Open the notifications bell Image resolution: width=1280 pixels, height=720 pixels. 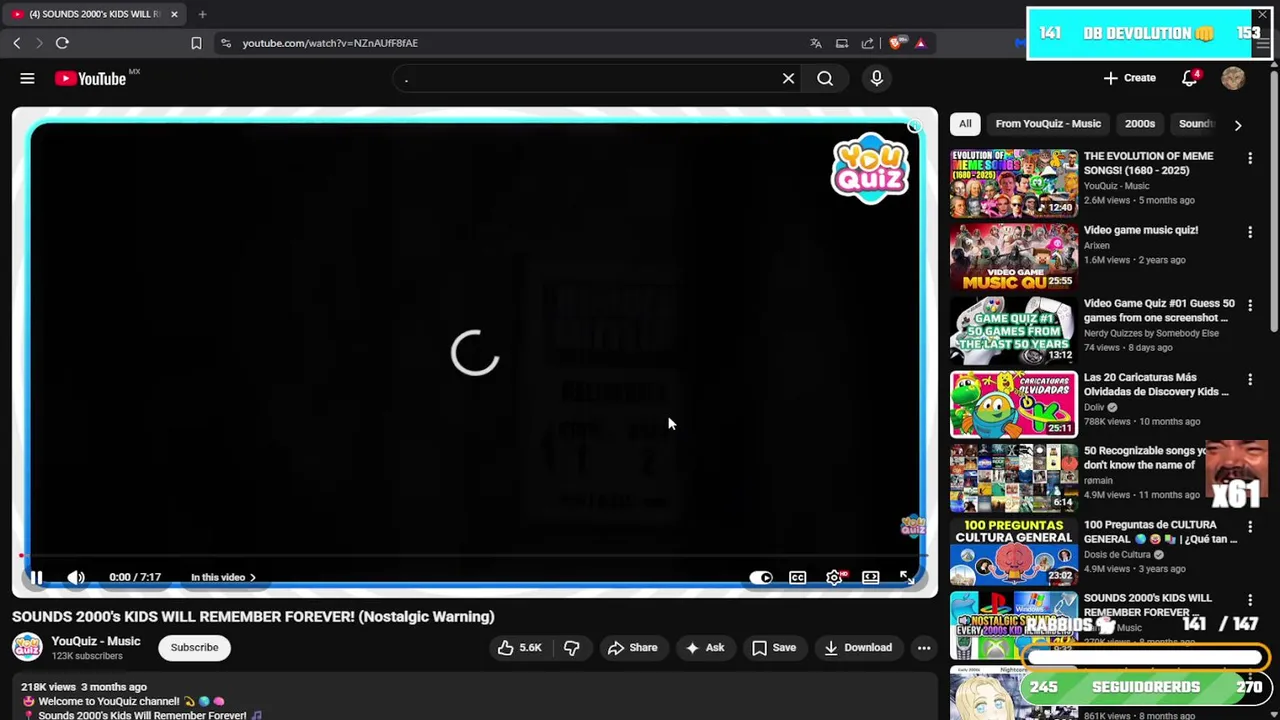click(1189, 78)
